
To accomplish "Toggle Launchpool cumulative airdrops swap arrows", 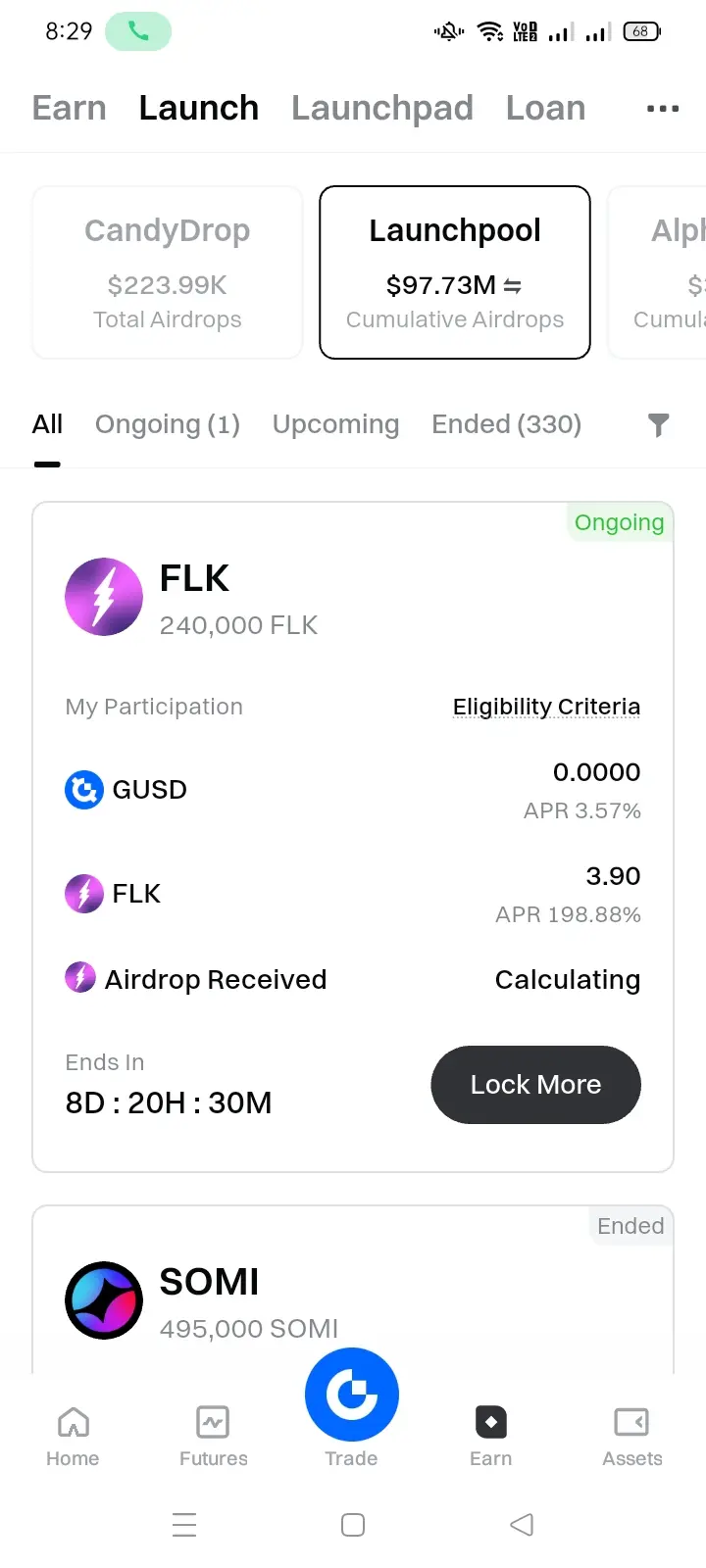I will pos(513,286).
